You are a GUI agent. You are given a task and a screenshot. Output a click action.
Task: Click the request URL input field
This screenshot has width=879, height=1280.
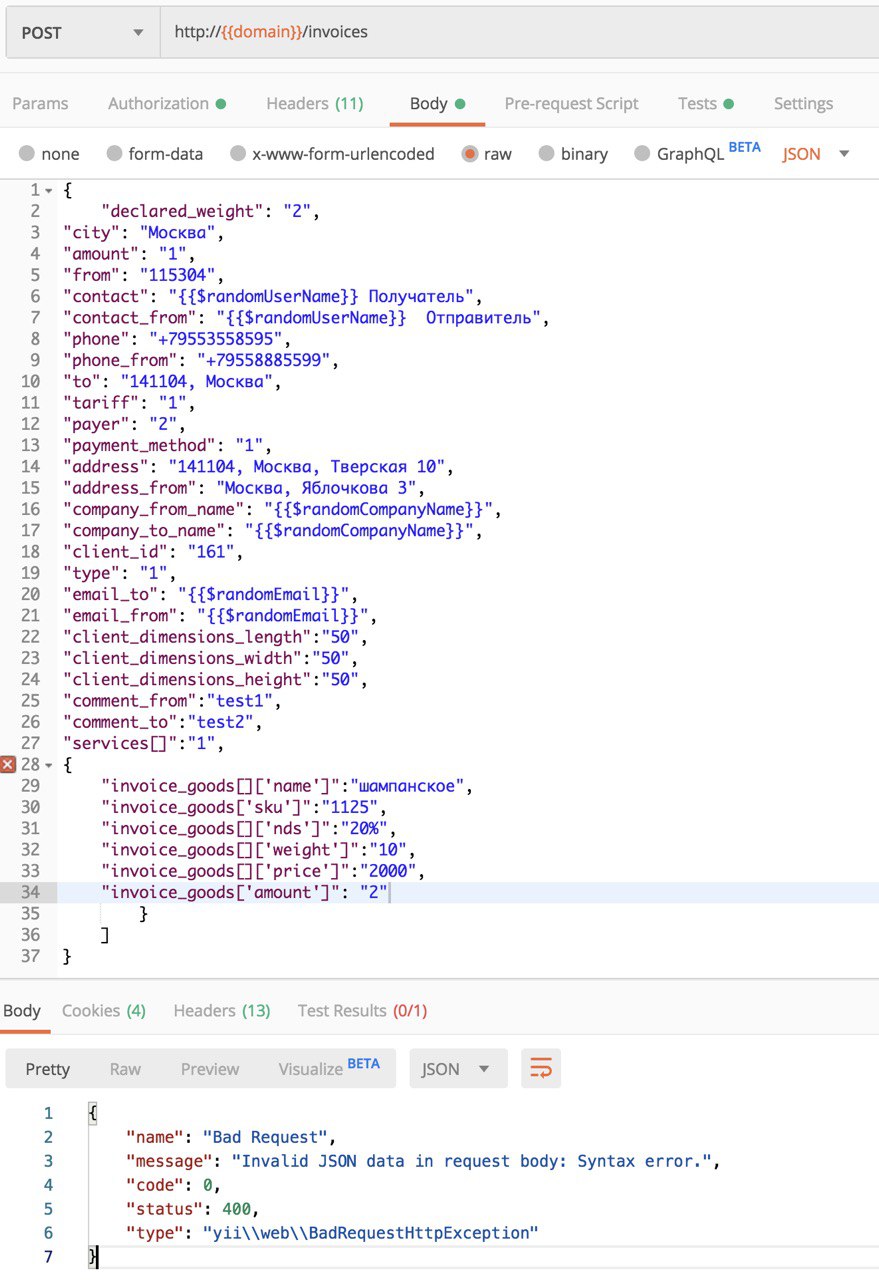519,32
